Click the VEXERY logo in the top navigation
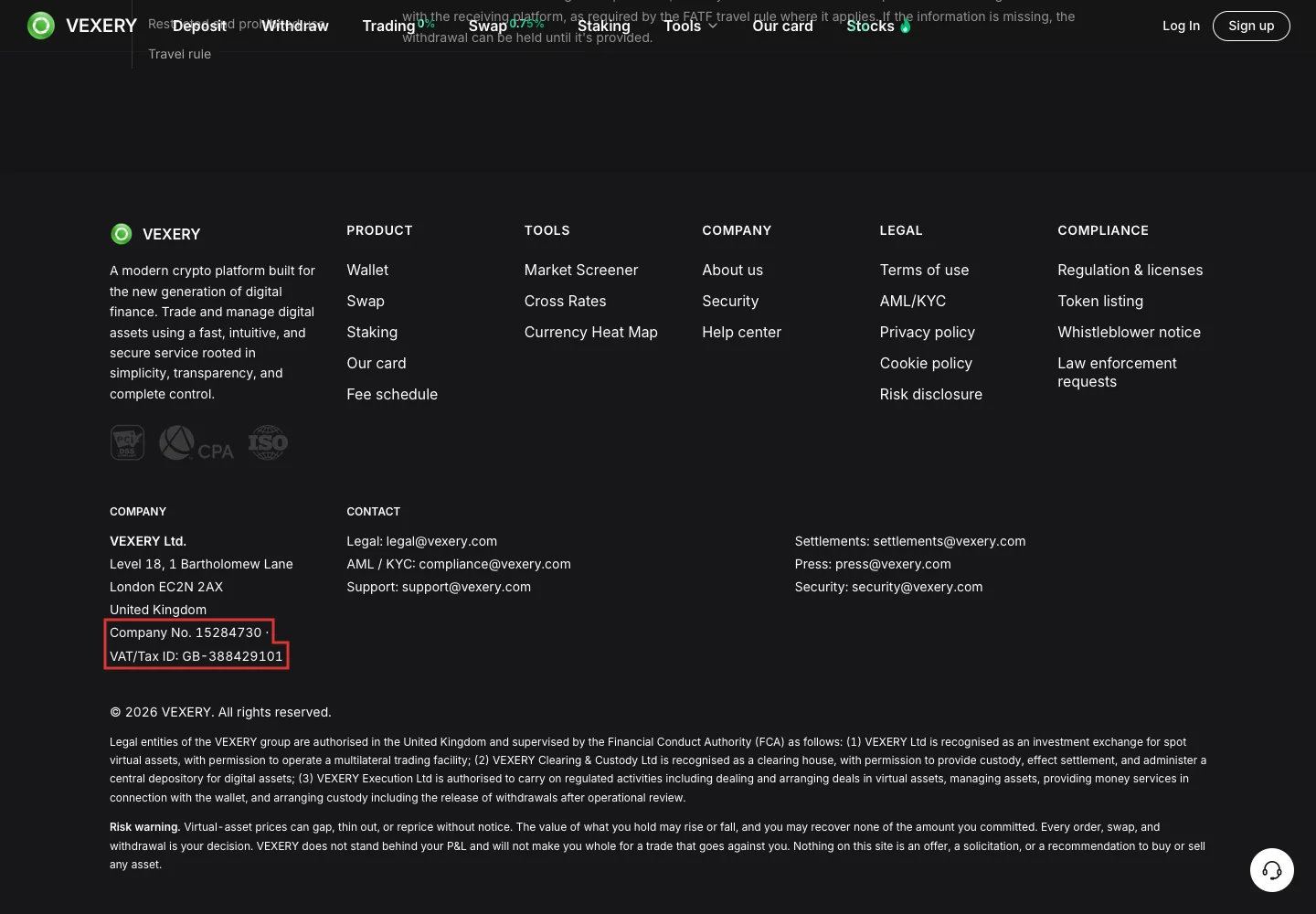 pos(82,26)
